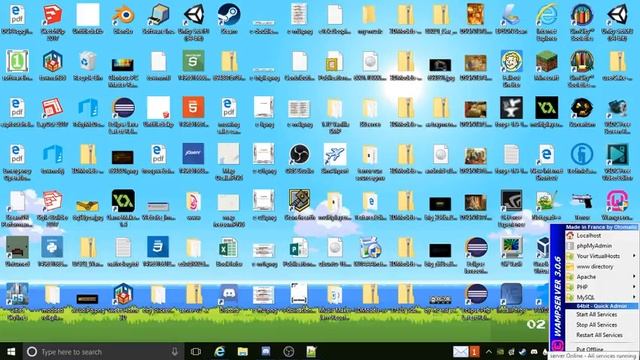
Task: Click the taskbar search box
Action: 102,351
